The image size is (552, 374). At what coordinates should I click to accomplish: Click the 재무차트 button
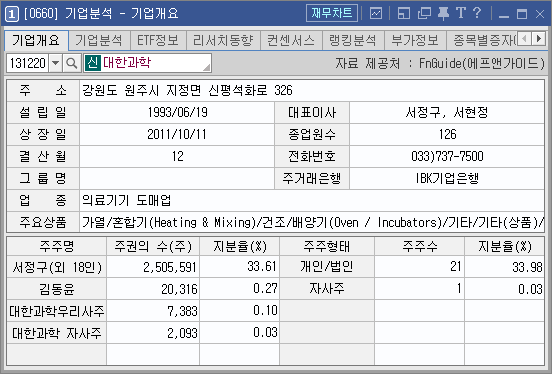pyautogui.click(x=332, y=13)
